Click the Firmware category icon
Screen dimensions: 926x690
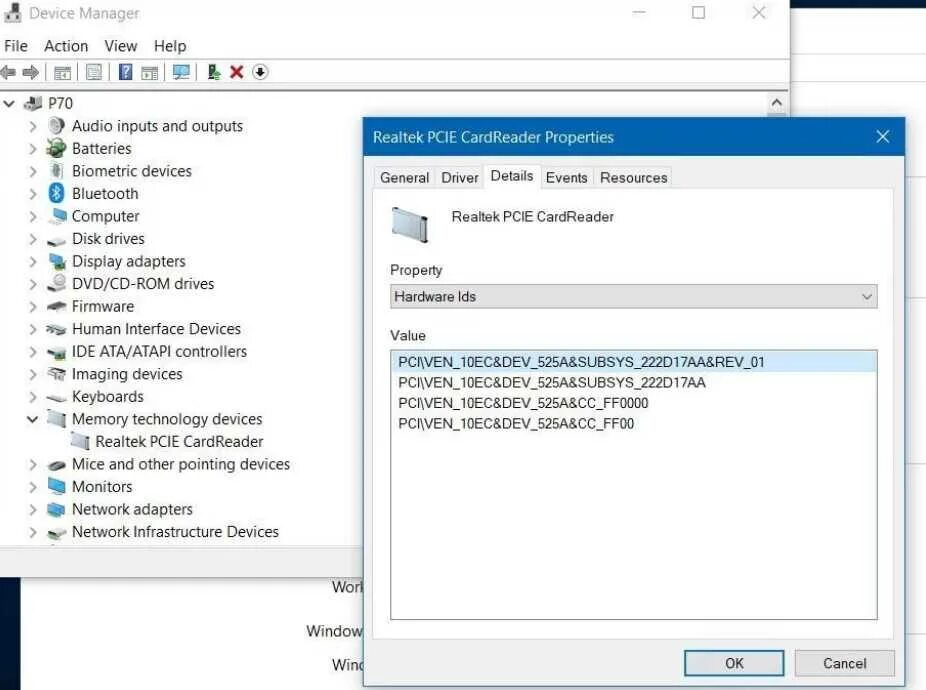57,306
